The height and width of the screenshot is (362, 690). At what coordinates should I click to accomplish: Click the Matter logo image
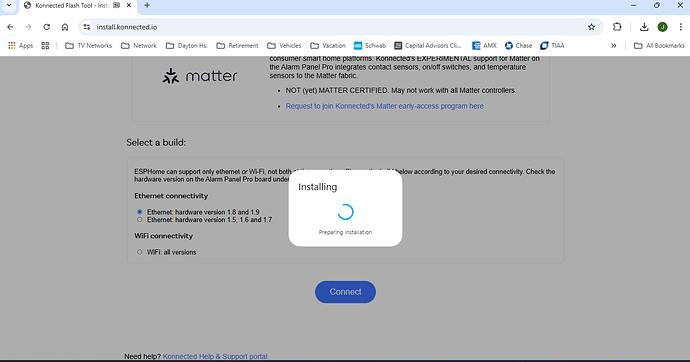(x=200, y=76)
